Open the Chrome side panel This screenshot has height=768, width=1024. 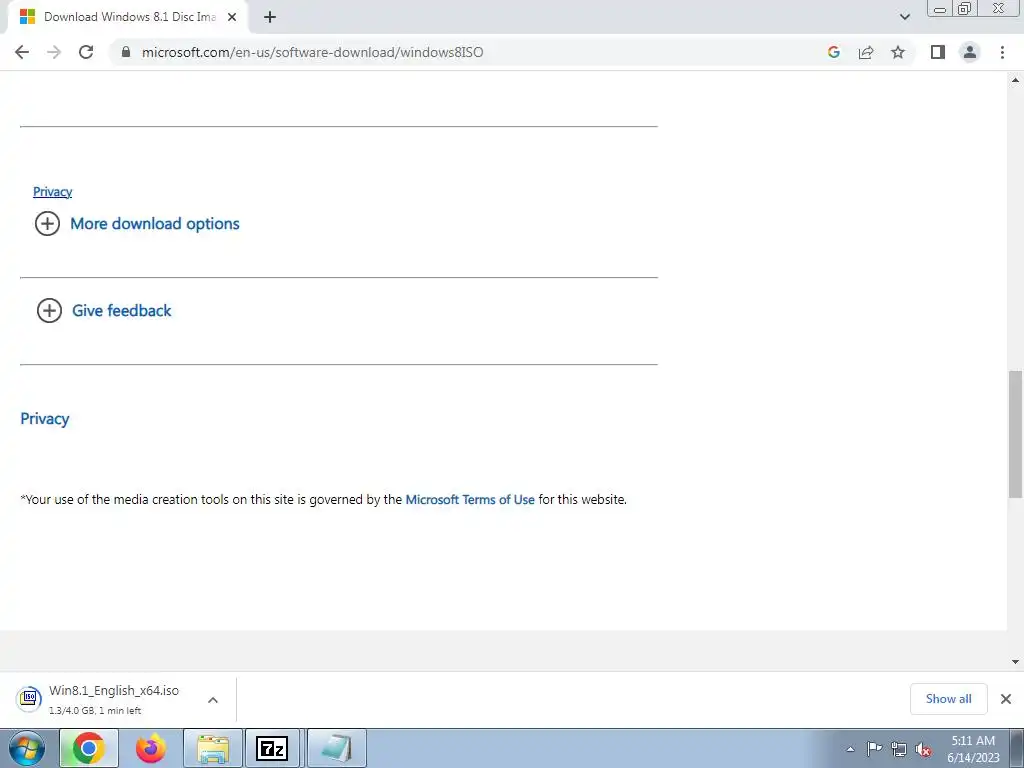pos(938,52)
